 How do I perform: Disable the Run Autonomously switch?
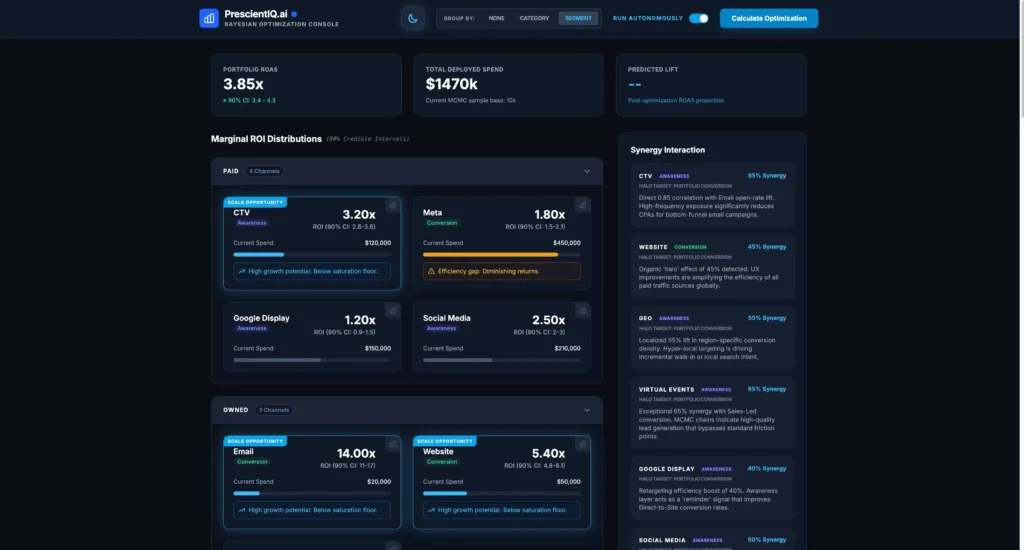698,18
